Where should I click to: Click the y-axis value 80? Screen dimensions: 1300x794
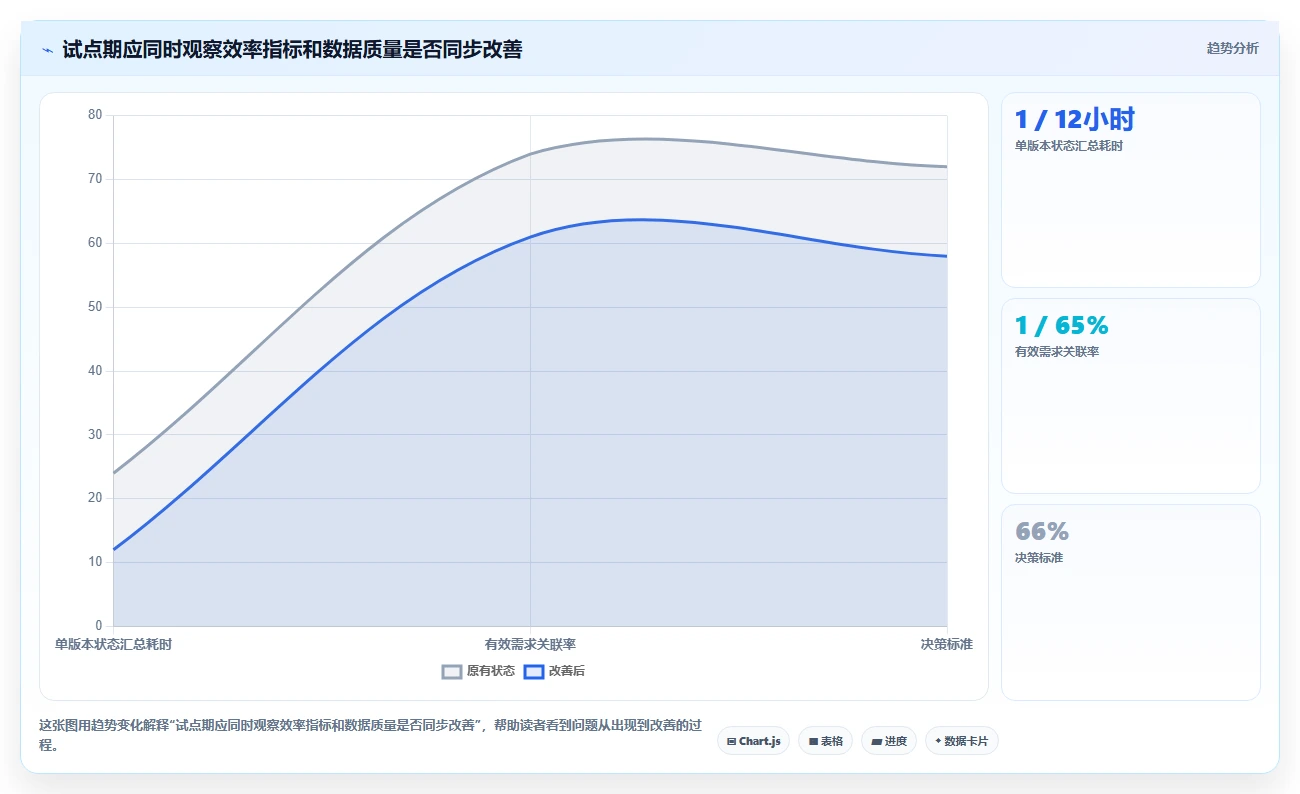click(95, 115)
